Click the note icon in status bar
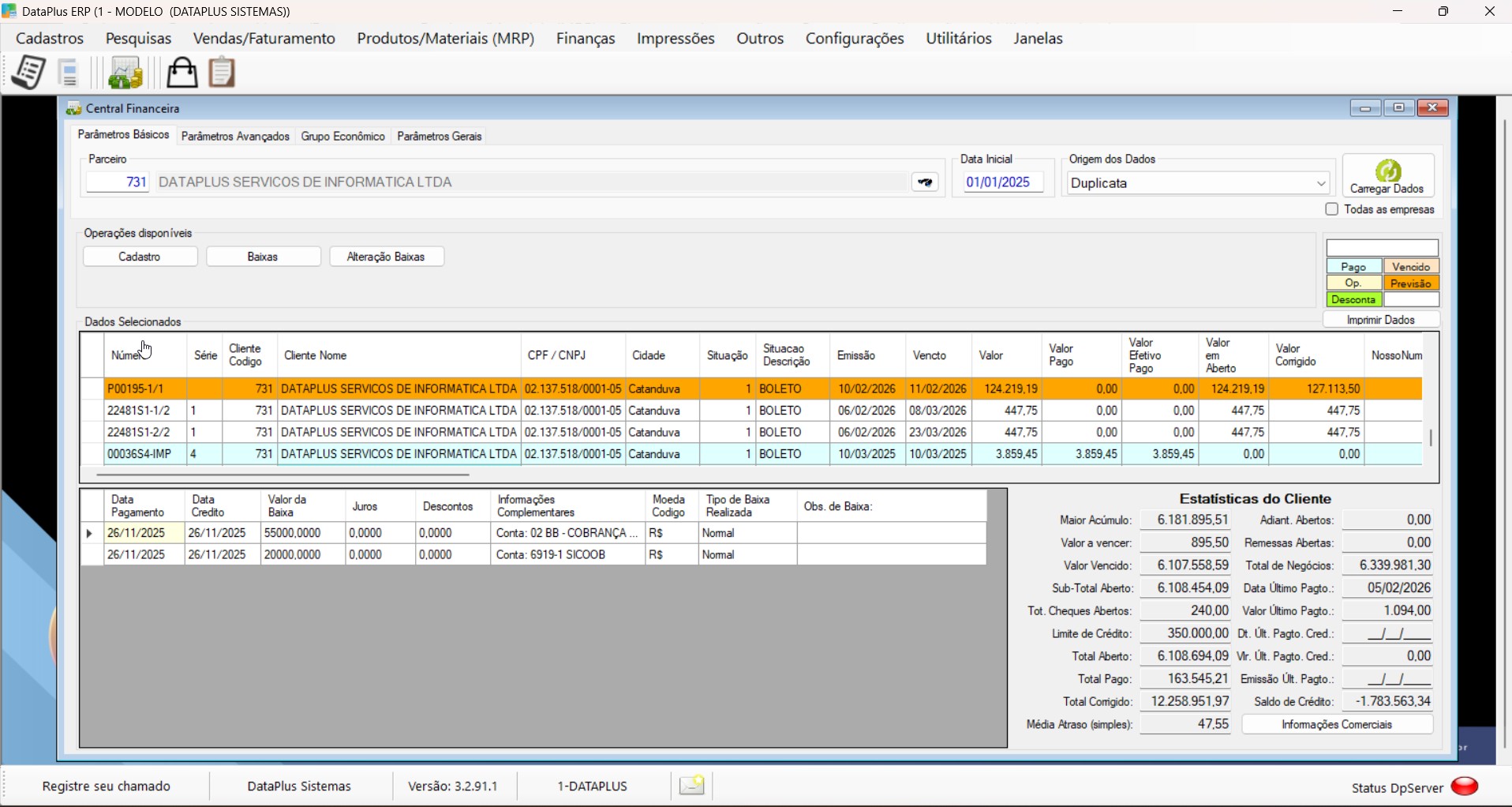This screenshot has height=807, width=1512. 692,786
